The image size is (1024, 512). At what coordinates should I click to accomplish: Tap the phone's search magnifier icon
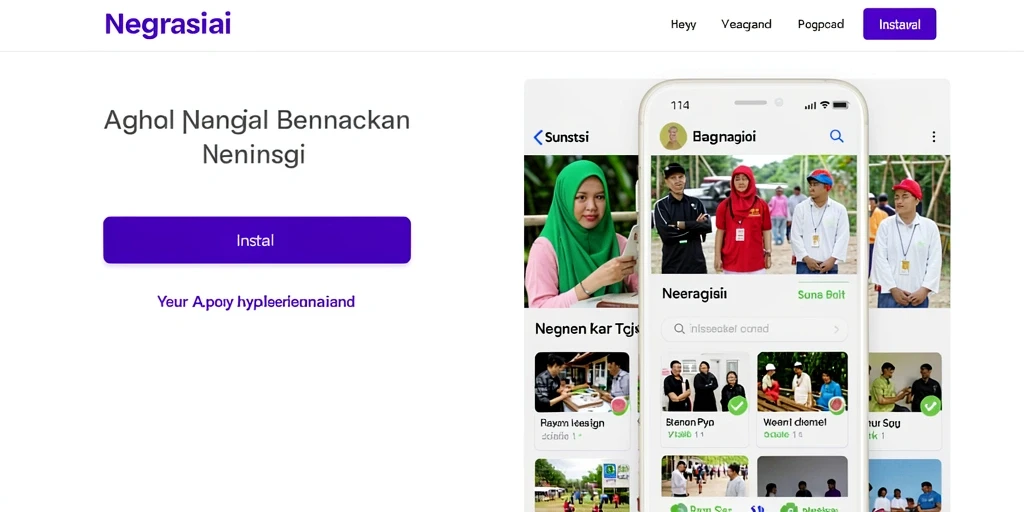coord(836,136)
